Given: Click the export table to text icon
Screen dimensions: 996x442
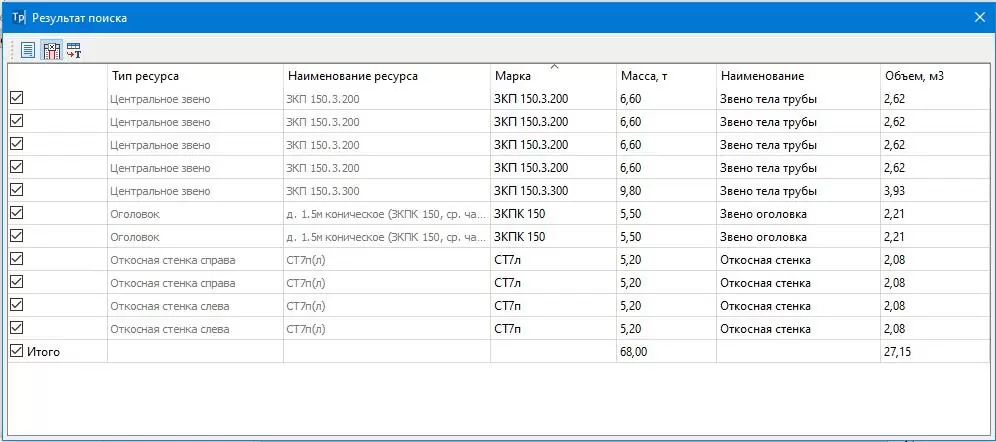Looking at the screenshot, I should click(74, 51).
